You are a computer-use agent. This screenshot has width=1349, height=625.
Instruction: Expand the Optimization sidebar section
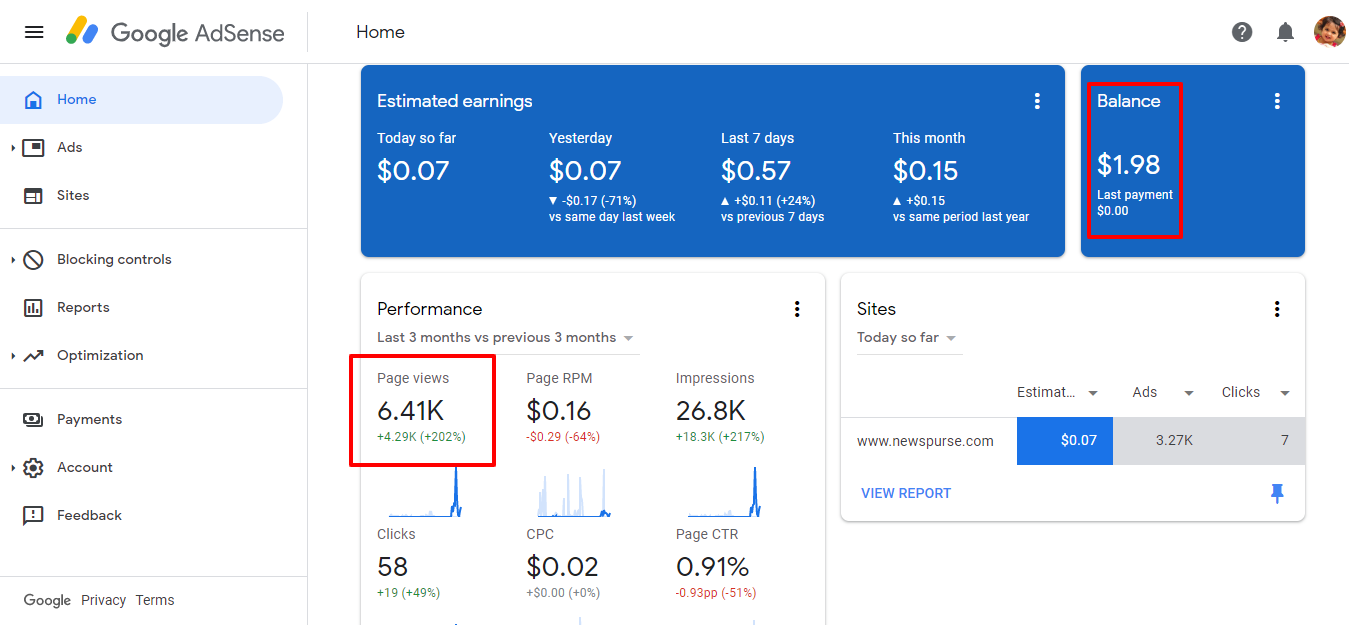point(13,356)
